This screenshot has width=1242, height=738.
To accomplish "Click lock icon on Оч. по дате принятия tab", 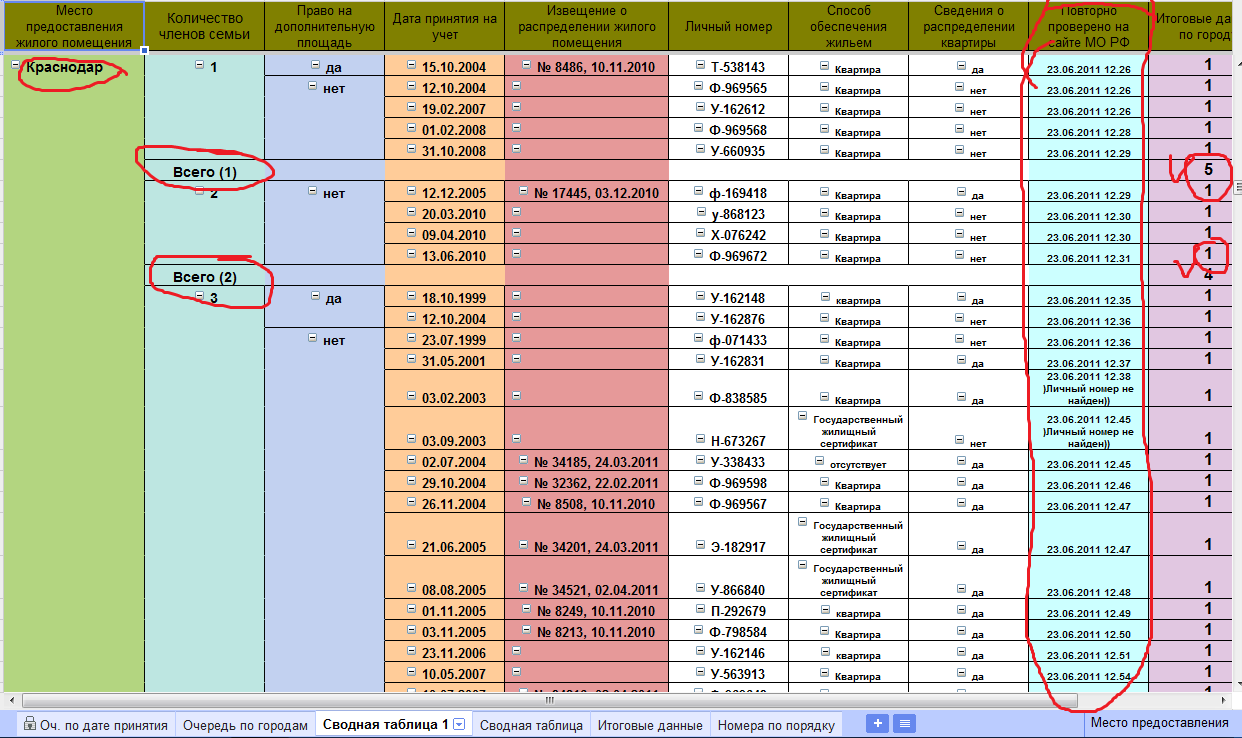I will (x=29, y=724).
